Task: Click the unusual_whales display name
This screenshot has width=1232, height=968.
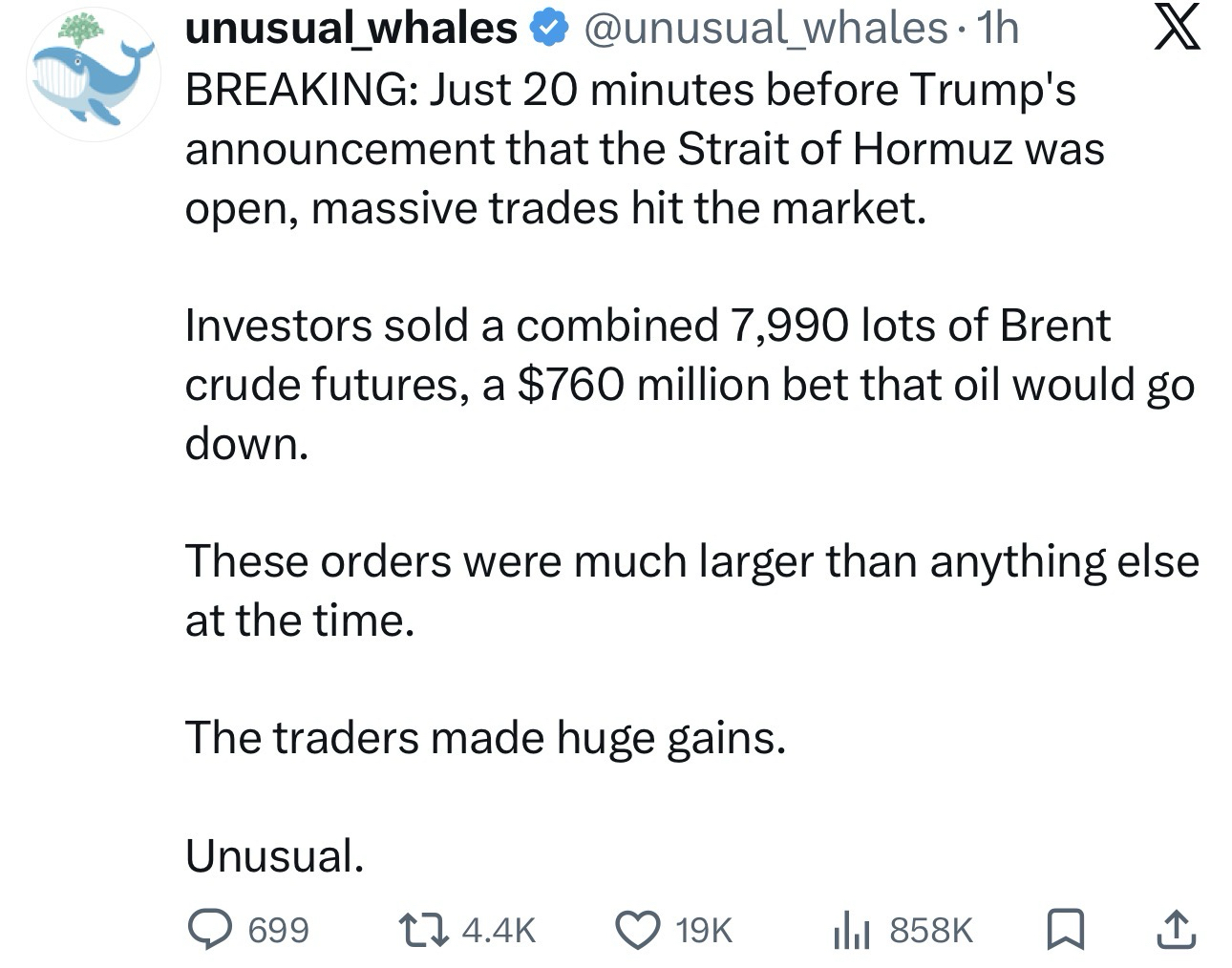Action: [350, 29]
